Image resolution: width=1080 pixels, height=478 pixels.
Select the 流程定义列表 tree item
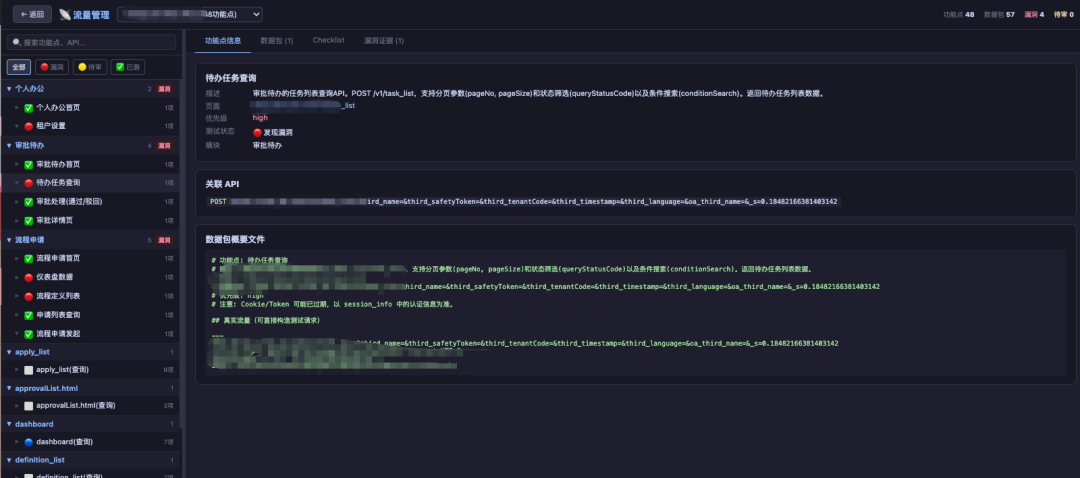click(x=92, y=296)
